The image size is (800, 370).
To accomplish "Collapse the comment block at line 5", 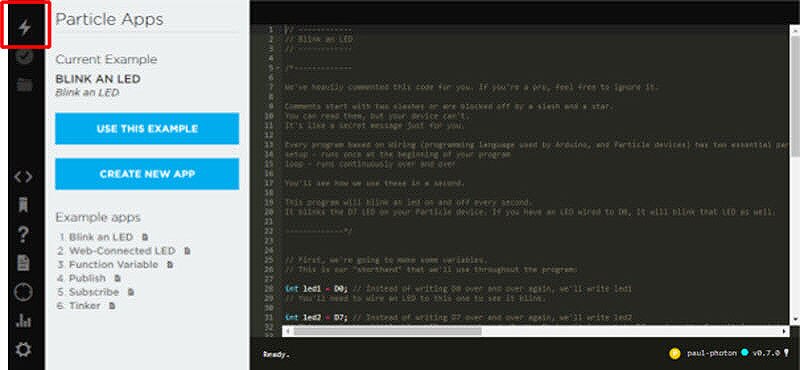I will (x=277, y=68).
